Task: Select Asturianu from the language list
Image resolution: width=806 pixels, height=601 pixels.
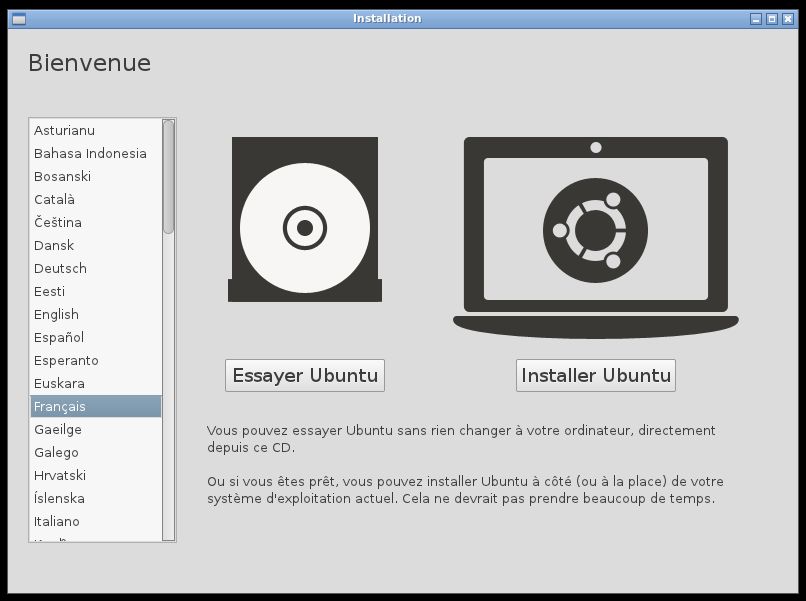Action: point(96,131)
